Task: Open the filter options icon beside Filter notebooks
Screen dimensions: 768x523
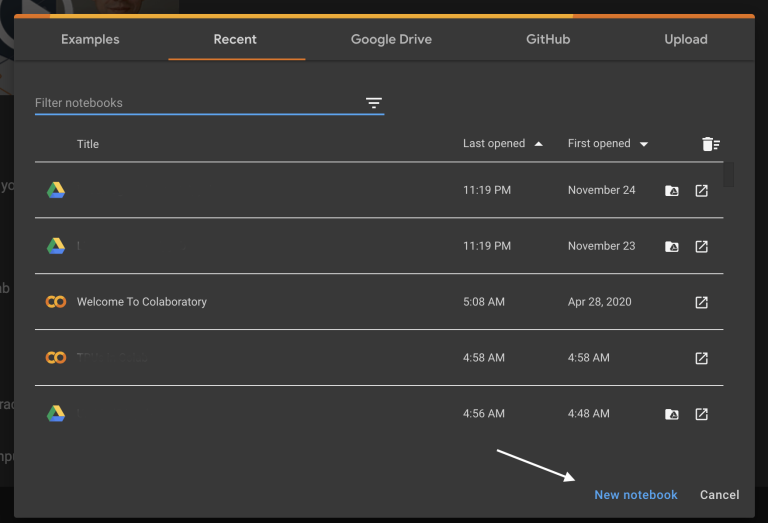Action: pos(374,103)
